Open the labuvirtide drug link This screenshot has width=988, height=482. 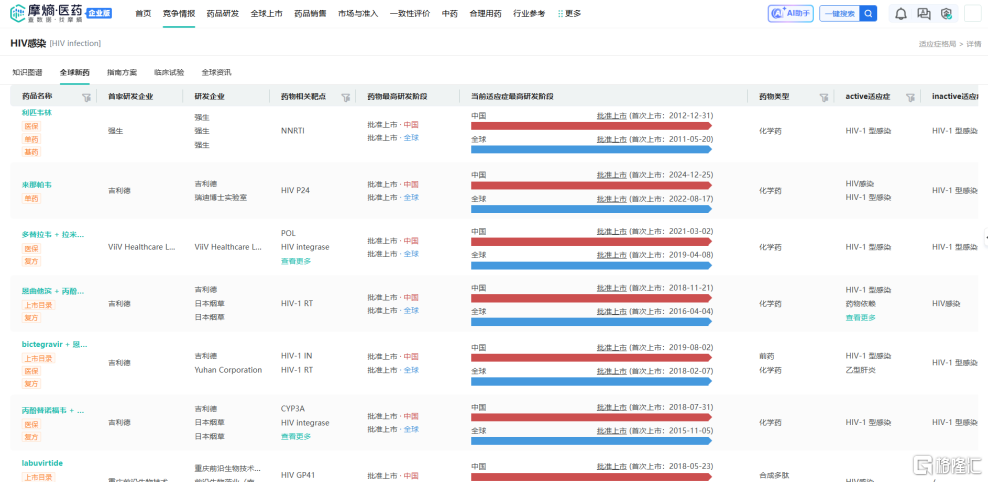[x=42, y=463]
